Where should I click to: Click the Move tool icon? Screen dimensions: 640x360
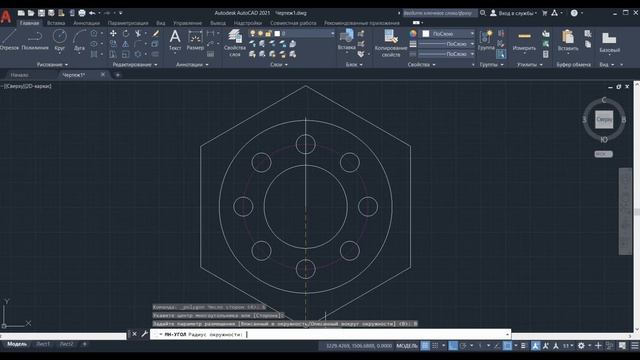click(x=113, y=33)
